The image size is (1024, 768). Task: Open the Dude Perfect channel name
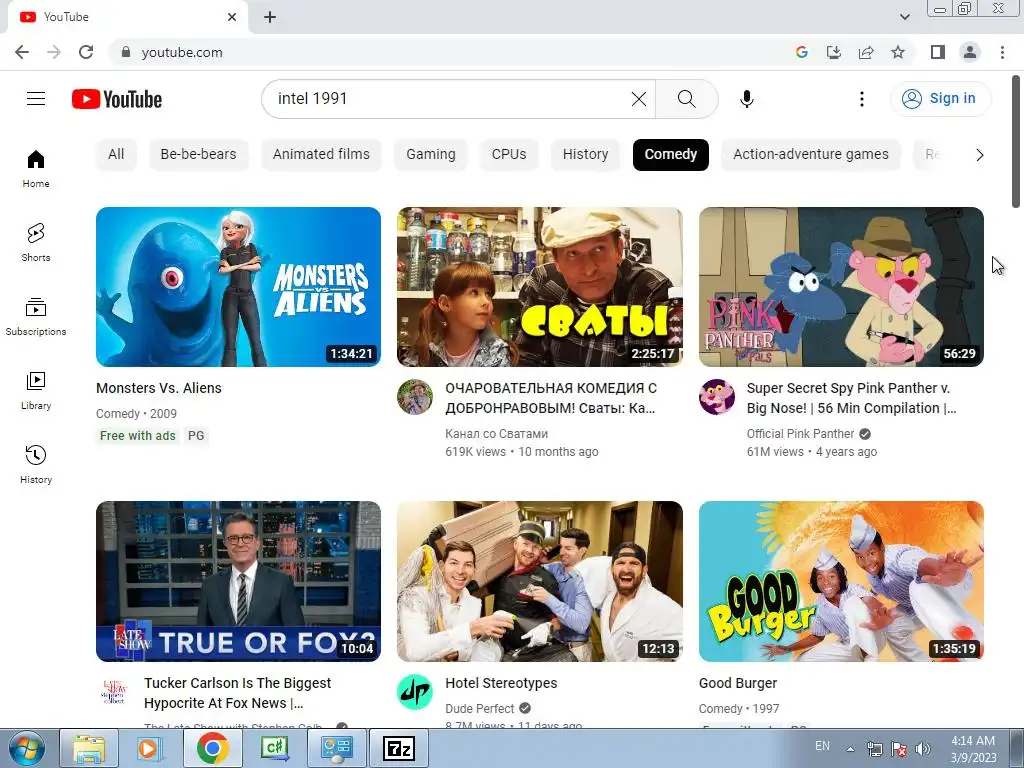pyautogui.click(x=479, y=709)
